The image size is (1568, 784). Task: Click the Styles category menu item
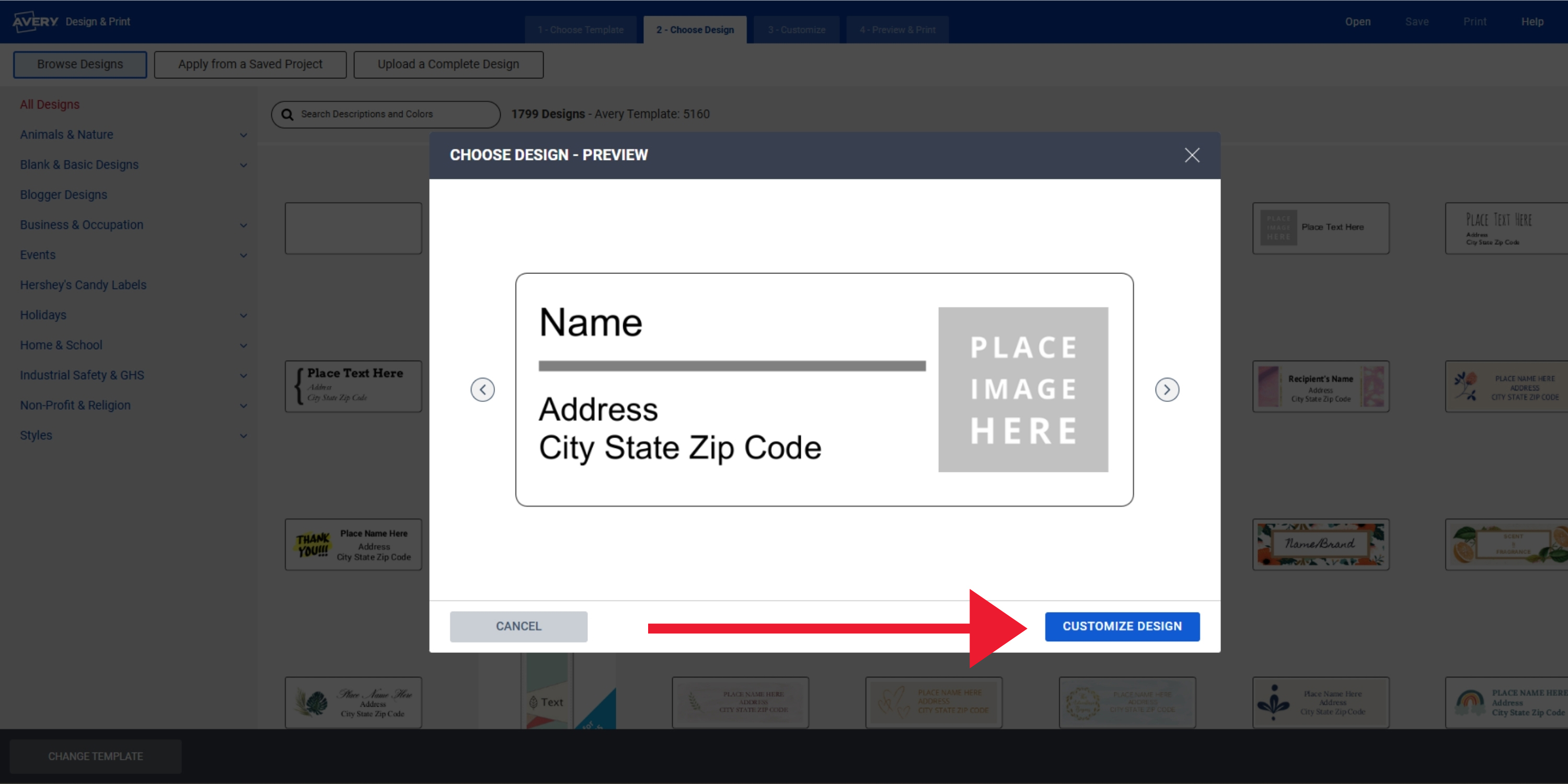tap(35, 435)
